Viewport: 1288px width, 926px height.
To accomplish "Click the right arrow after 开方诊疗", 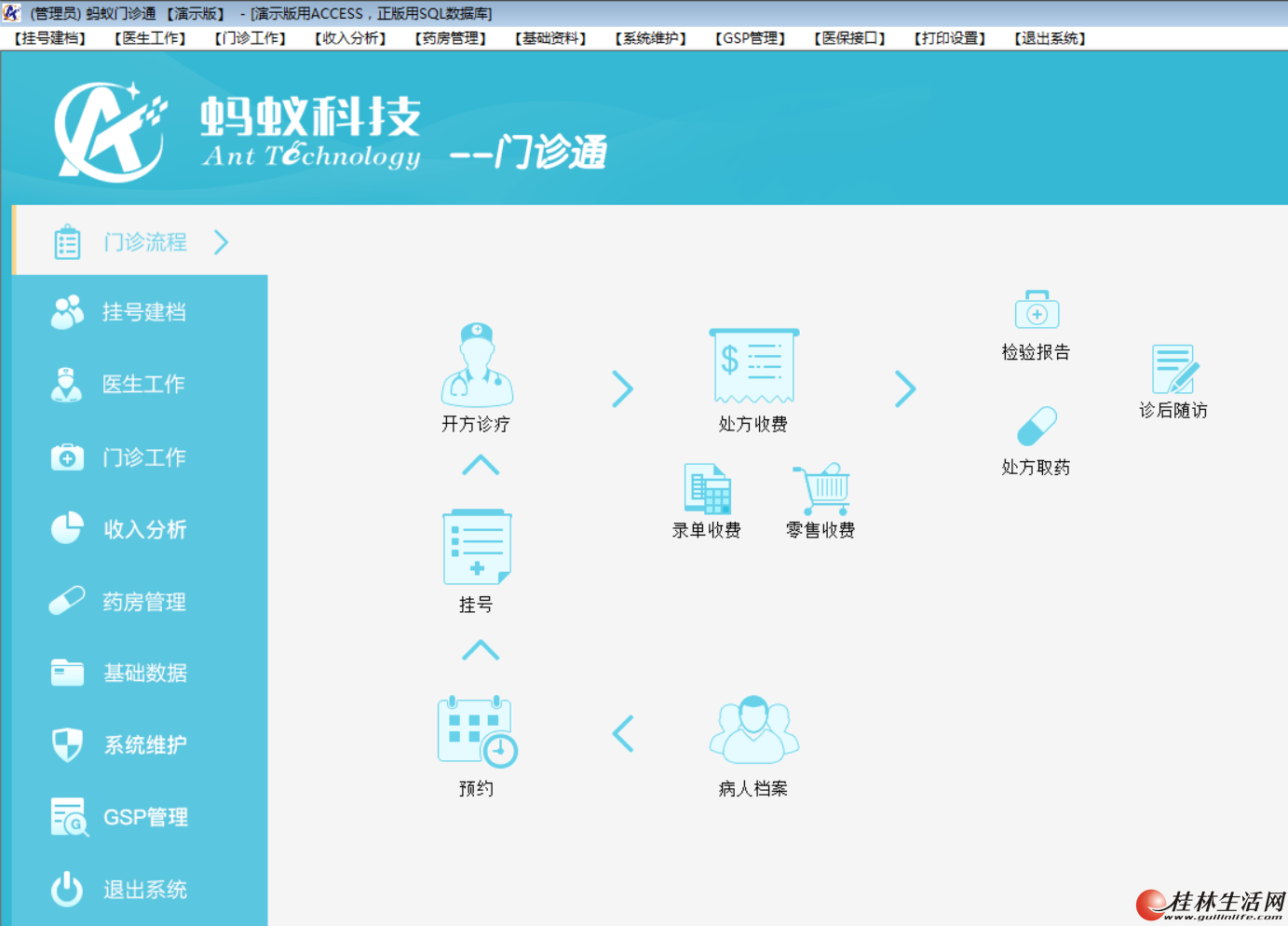I will (622, 388).
